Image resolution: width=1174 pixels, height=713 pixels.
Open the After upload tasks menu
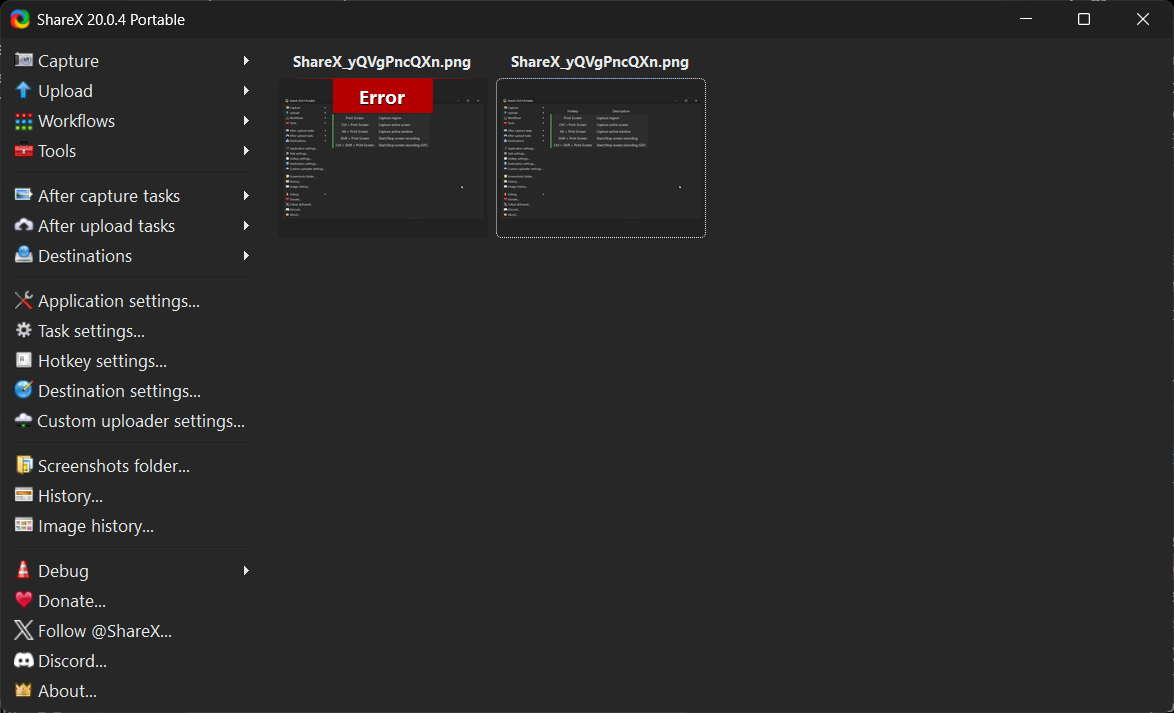(133, 225)
